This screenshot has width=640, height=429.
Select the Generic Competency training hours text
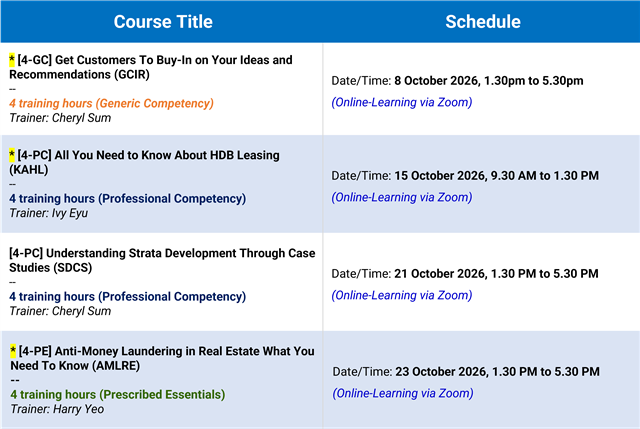(x=111, y=103)
